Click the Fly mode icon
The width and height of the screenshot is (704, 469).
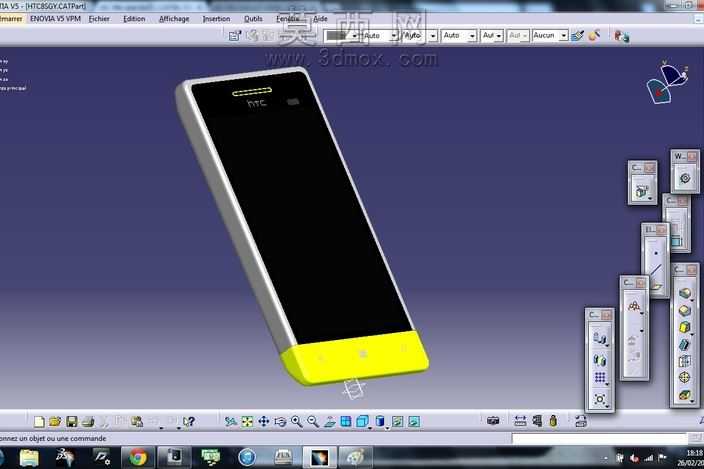click(x=230, y=421)
